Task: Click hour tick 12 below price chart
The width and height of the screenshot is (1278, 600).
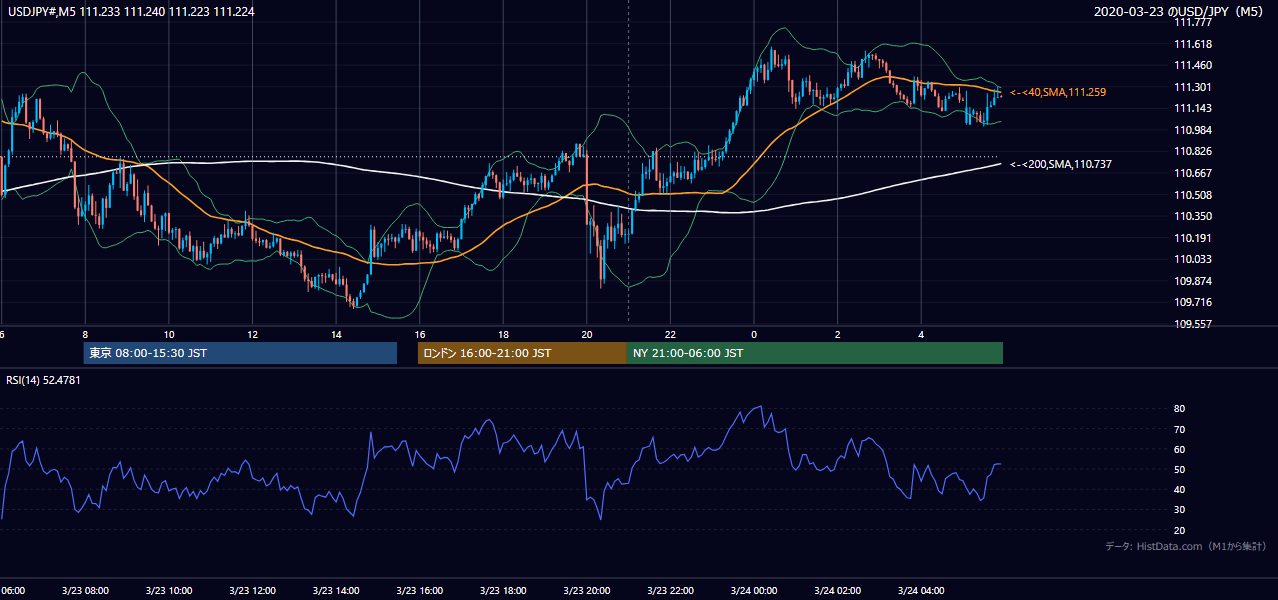Action: 252,335
